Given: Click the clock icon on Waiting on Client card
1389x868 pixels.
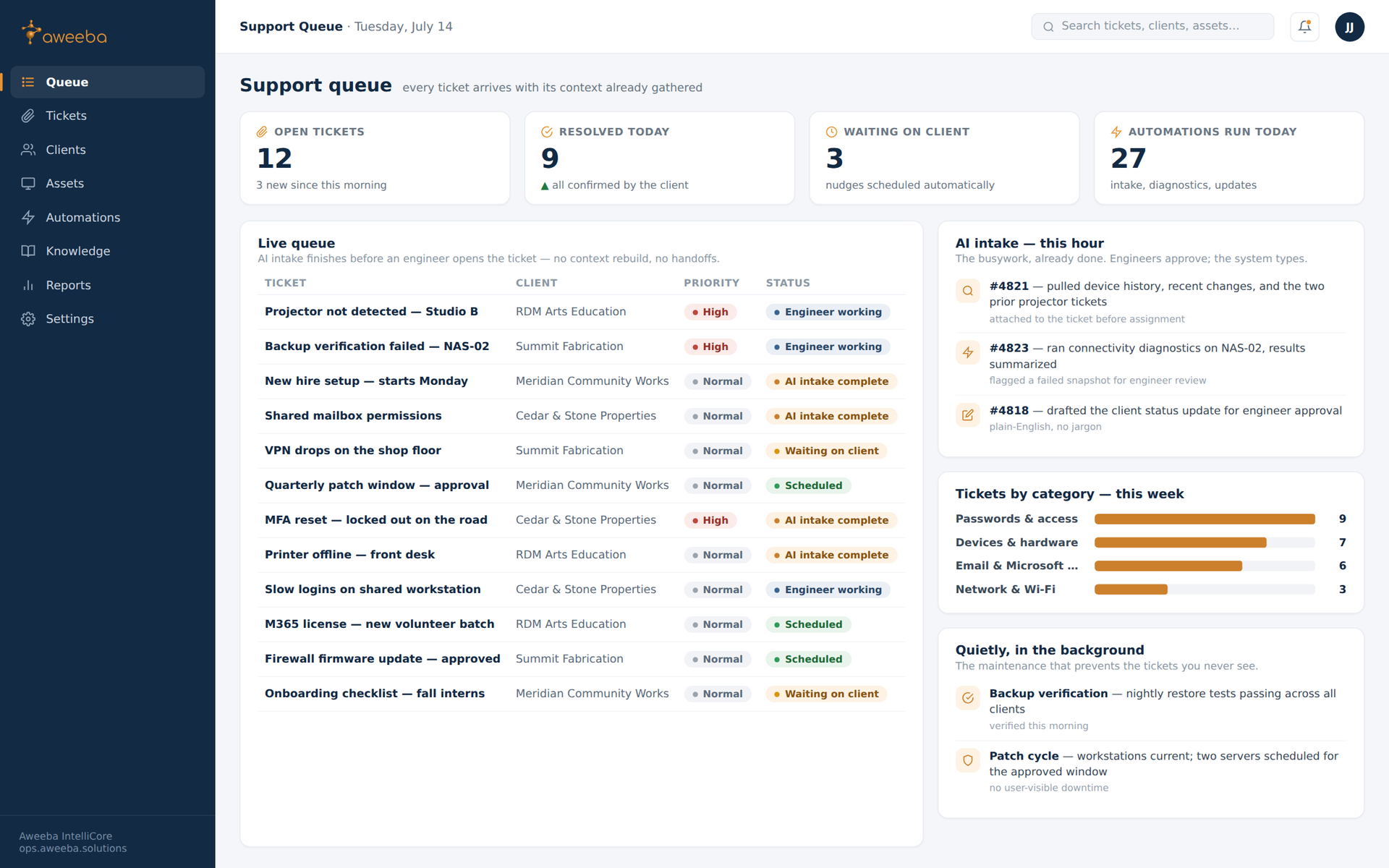Looking at the screenshot, I should click(x=831, y=132).
